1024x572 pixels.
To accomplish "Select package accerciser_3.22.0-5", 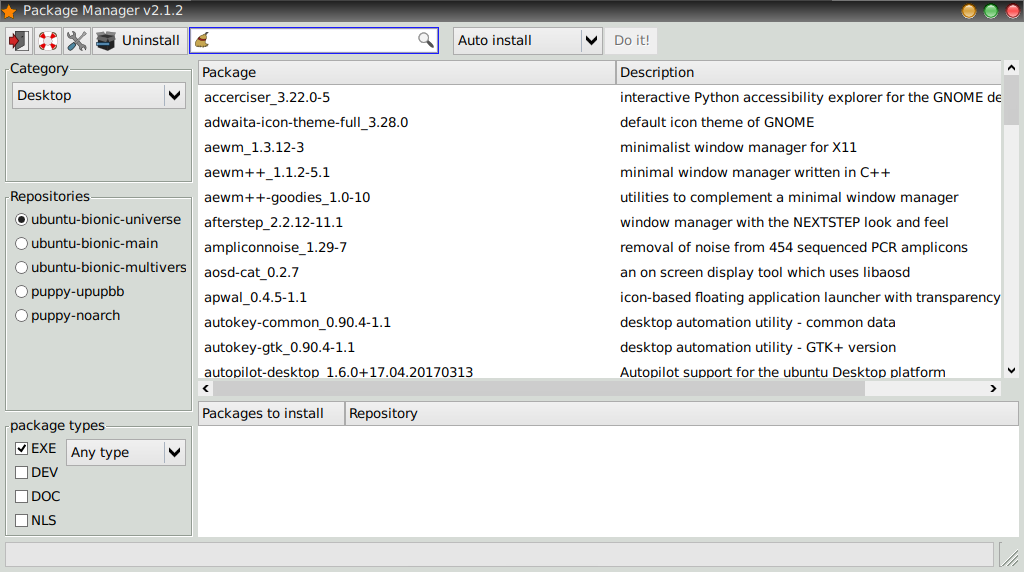I will point(267,97).
